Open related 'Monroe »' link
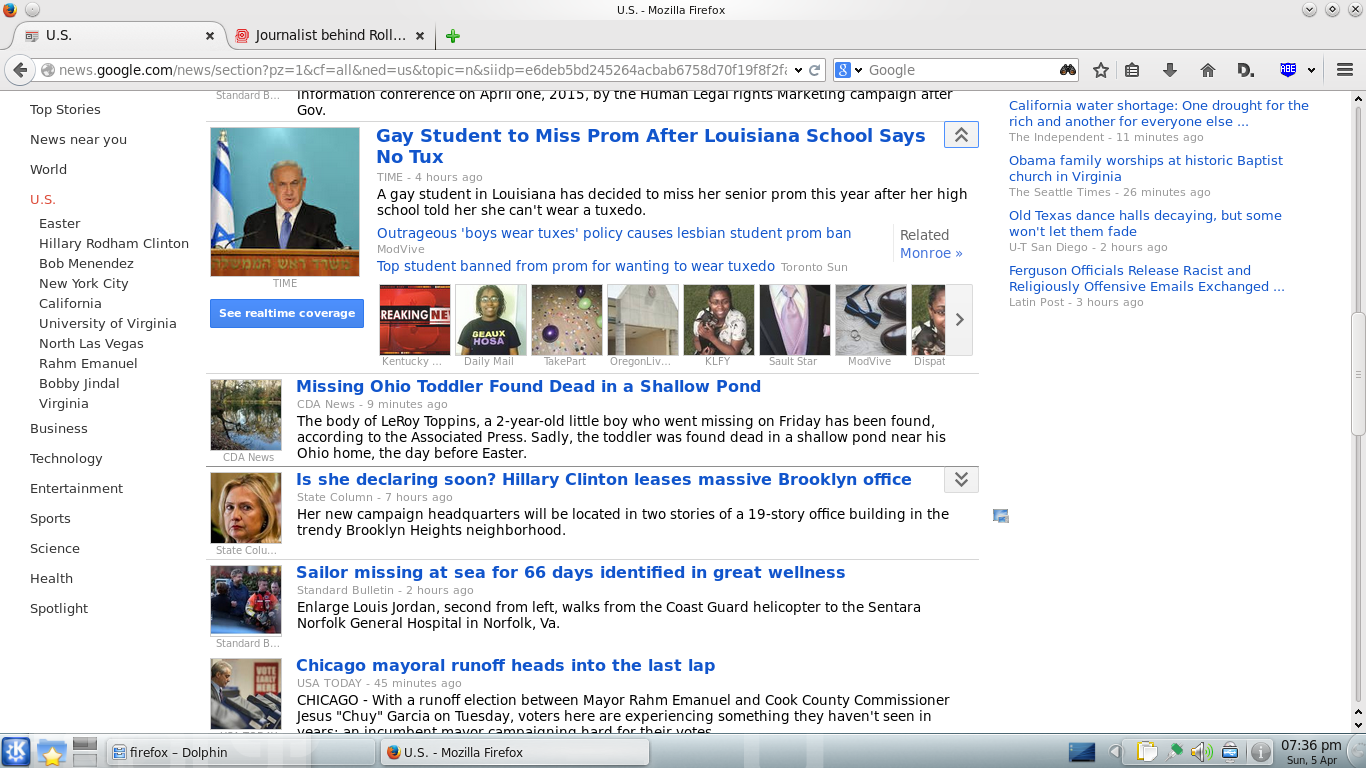 (x=931, y=253)
